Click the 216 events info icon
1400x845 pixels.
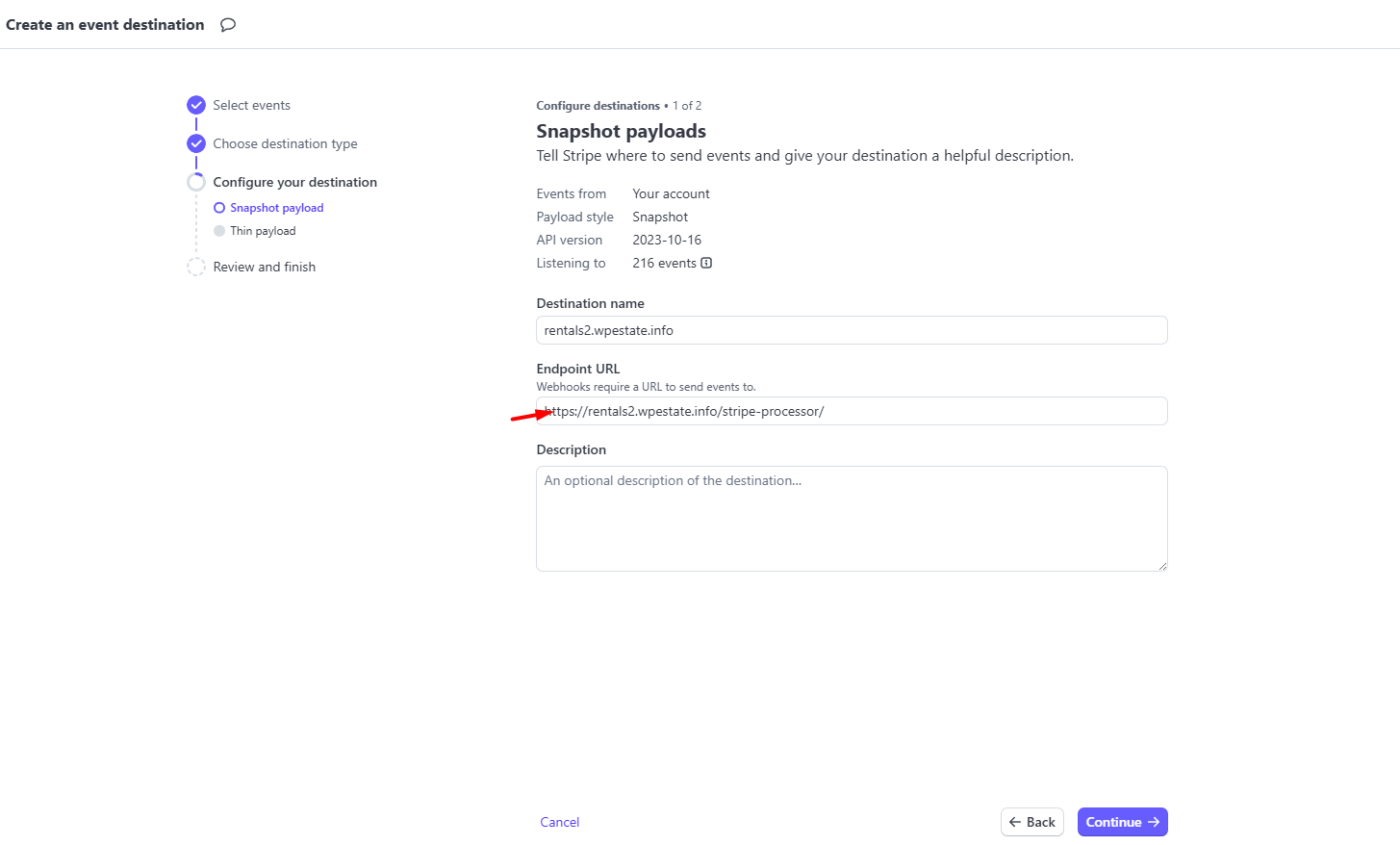pyautogui.click(x=706, y=263)
